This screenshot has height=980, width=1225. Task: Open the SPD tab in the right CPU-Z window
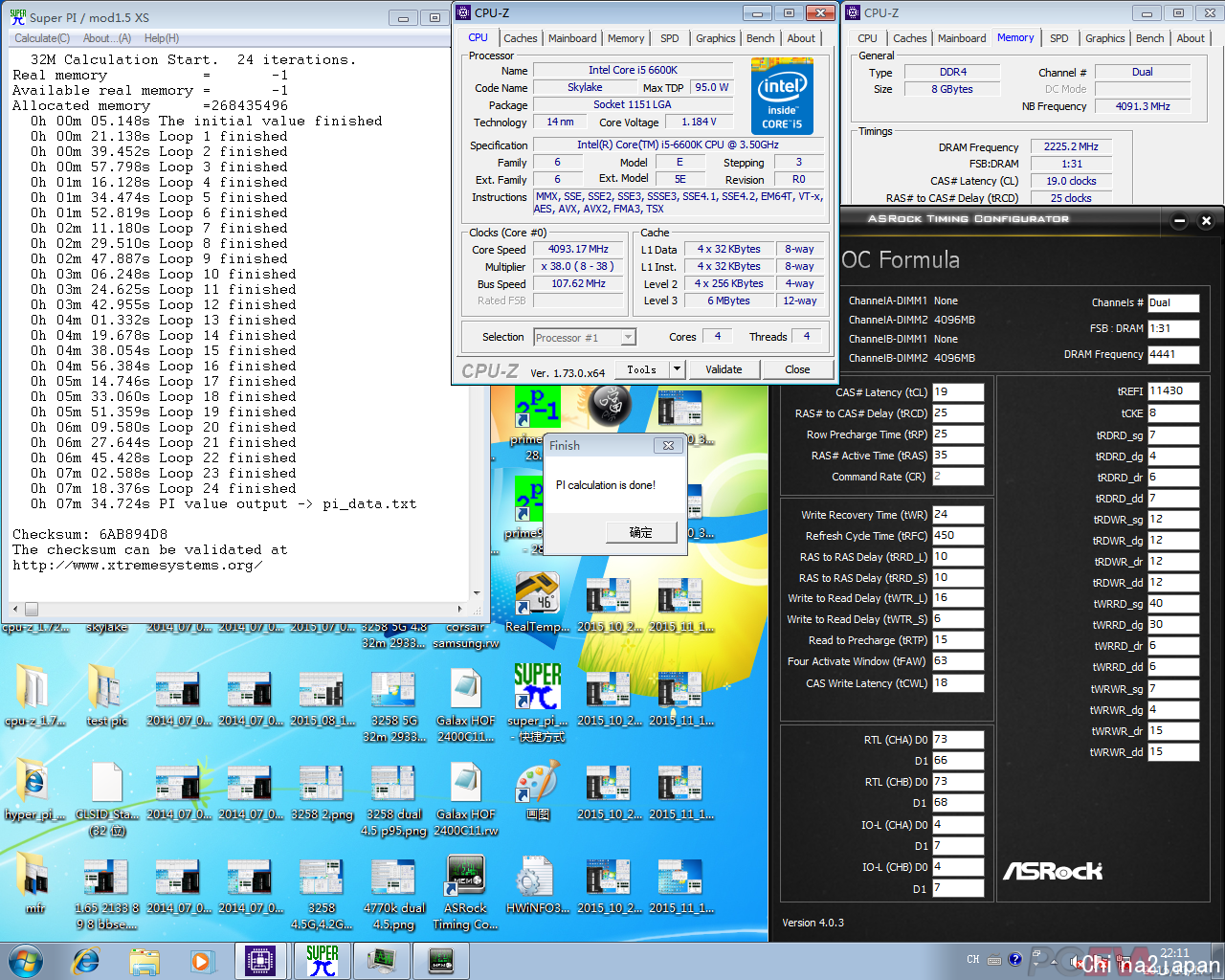[x=1059, y=38]
